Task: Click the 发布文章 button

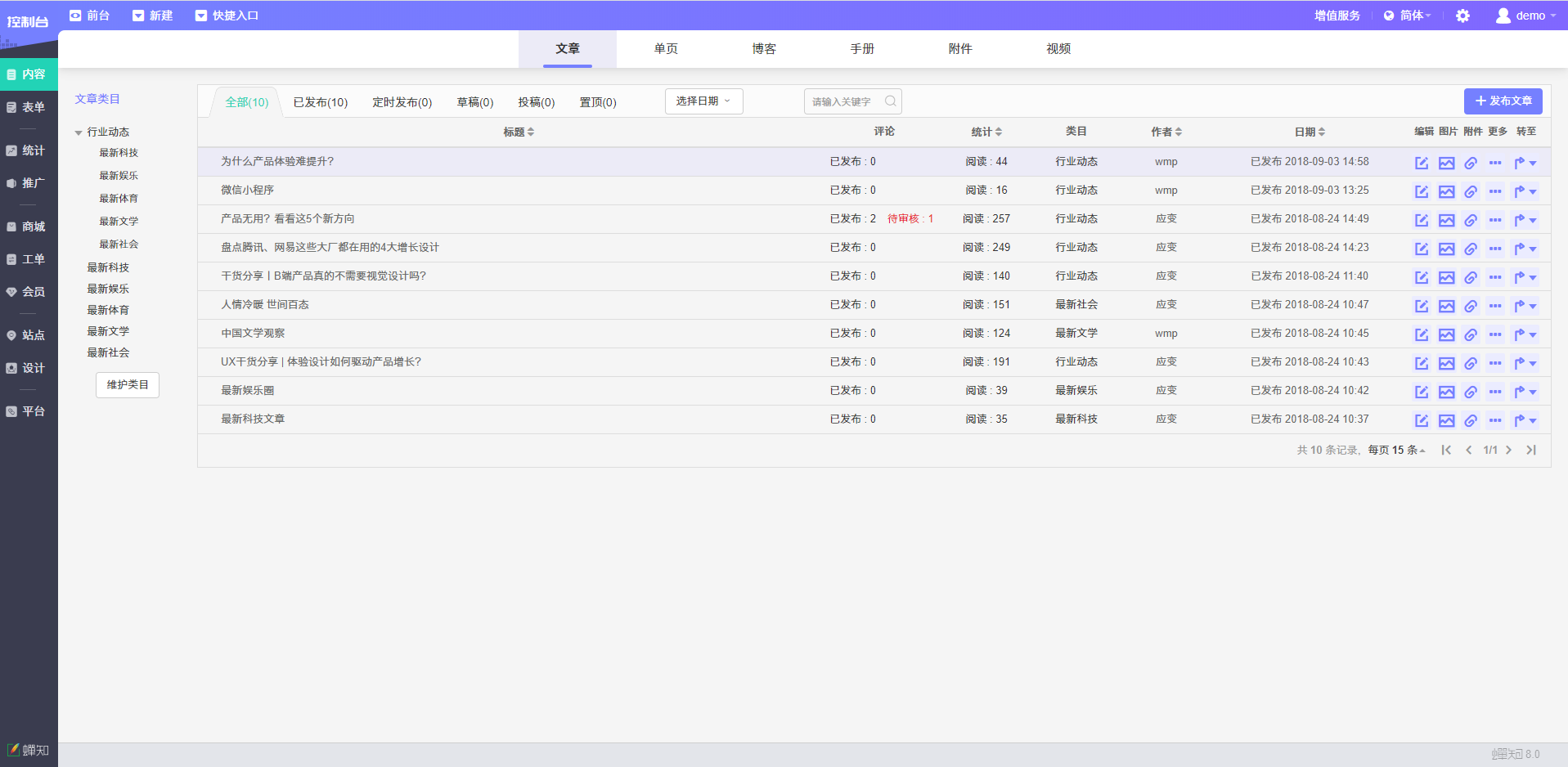Action: (x=1503, y=101)
